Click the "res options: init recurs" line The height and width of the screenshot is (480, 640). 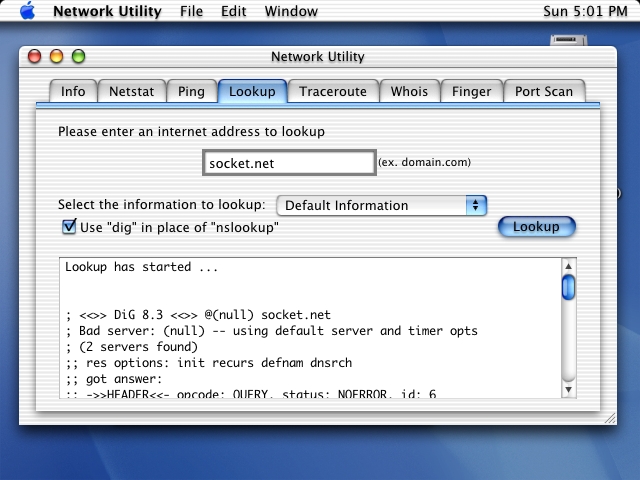pos(209,362)
